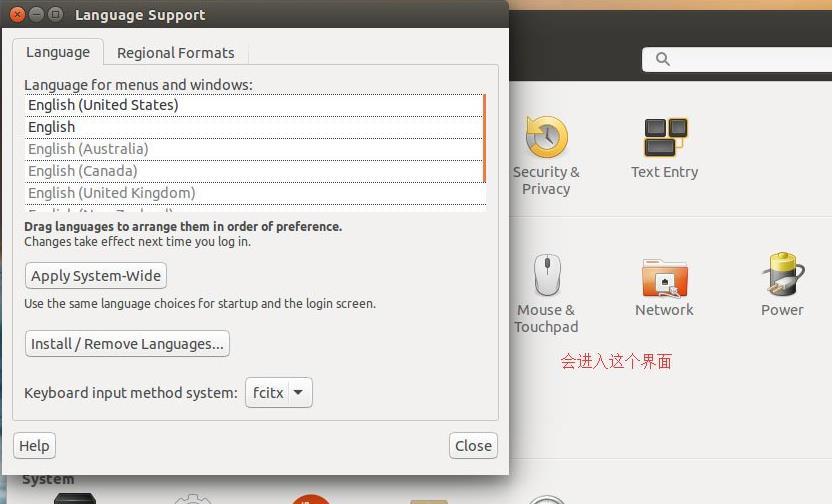Select English (United Kingdom) in the list
Viewport: 832px width, 504px height.
pyautogui.click(x=111, y=193)
